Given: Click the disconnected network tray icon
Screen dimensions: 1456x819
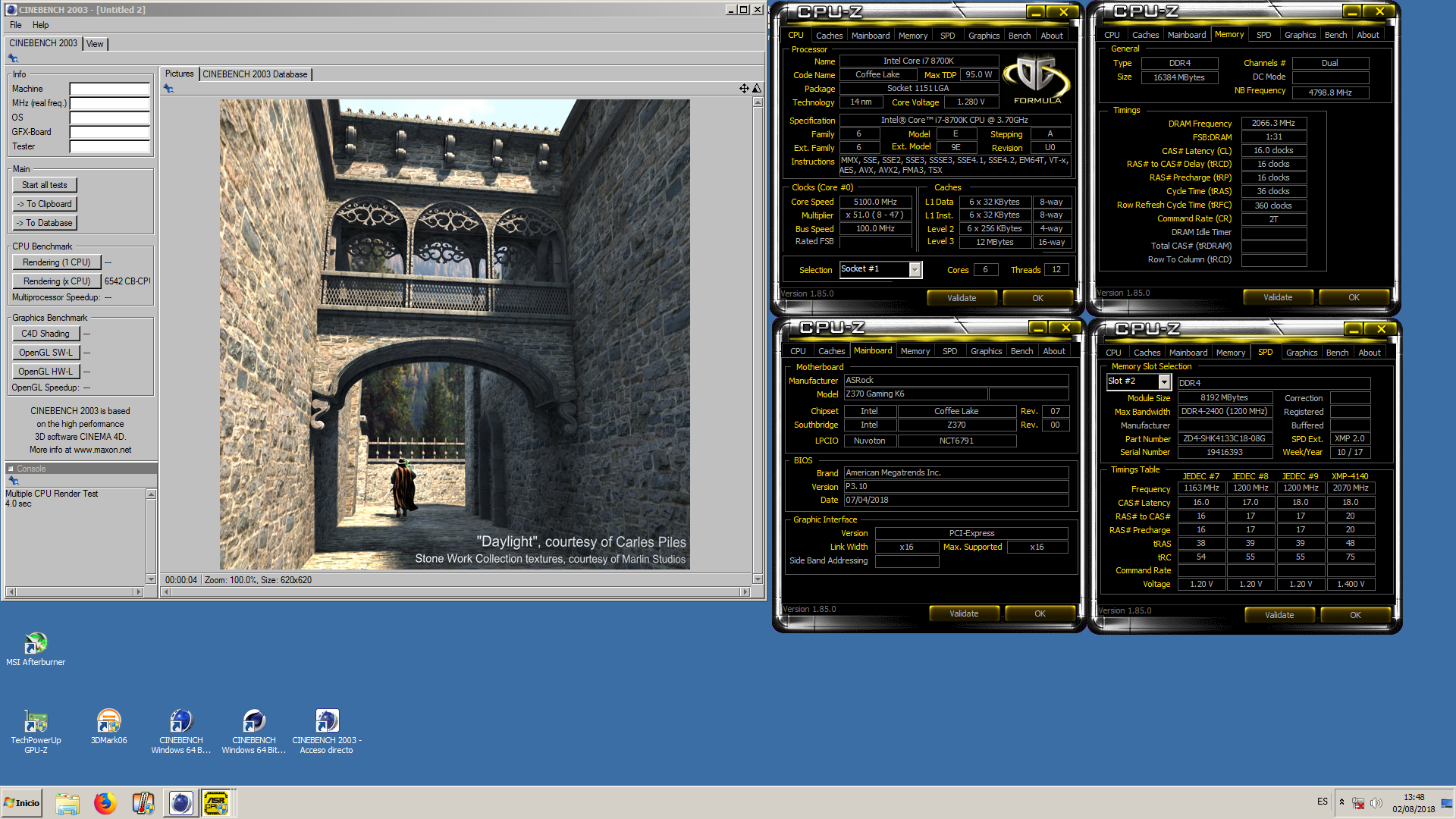Looking at the screenshot, I should 1358,803.
